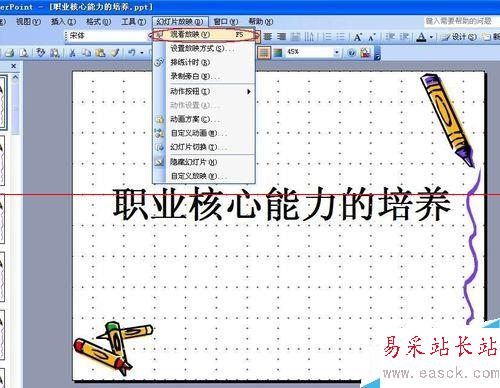
Task: Select the Format Painter brush
Action: (x=115, y=53)
